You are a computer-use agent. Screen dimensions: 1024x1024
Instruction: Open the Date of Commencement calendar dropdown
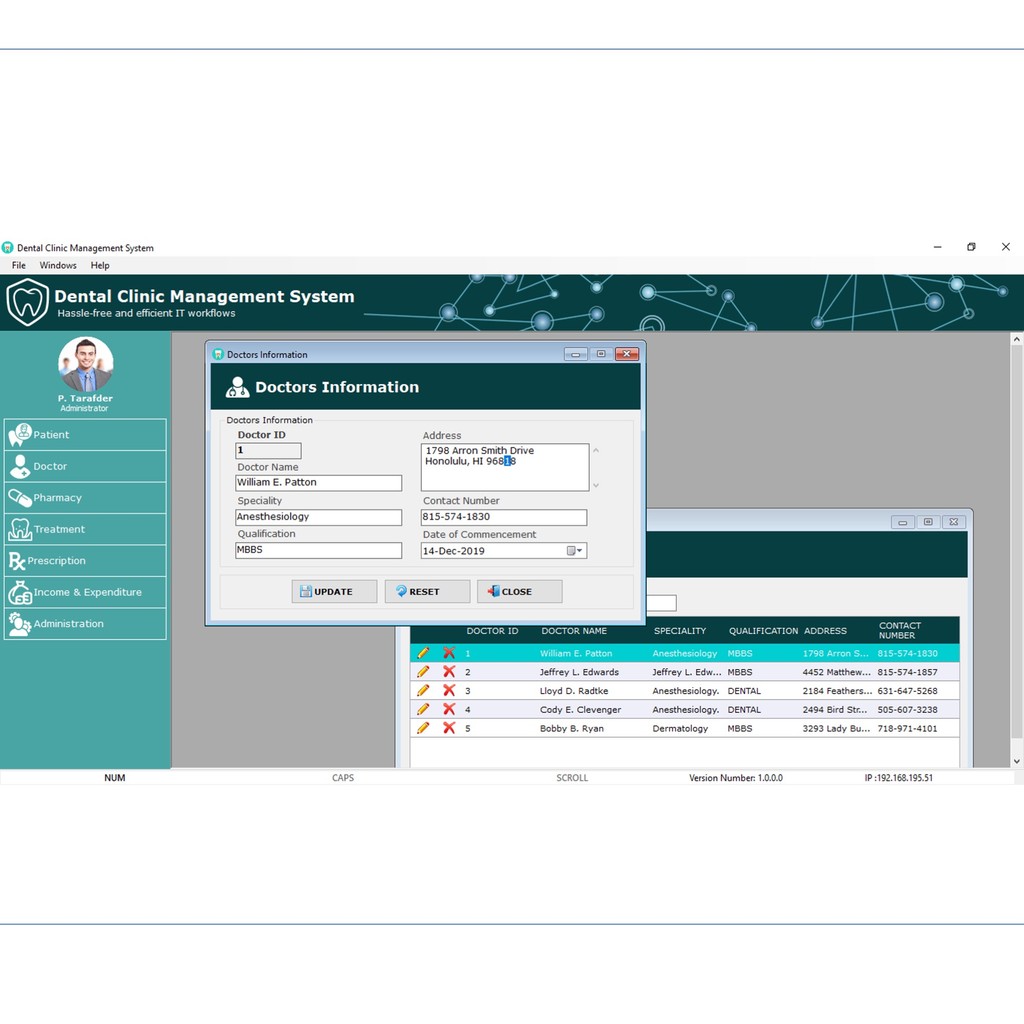[575, 551]
